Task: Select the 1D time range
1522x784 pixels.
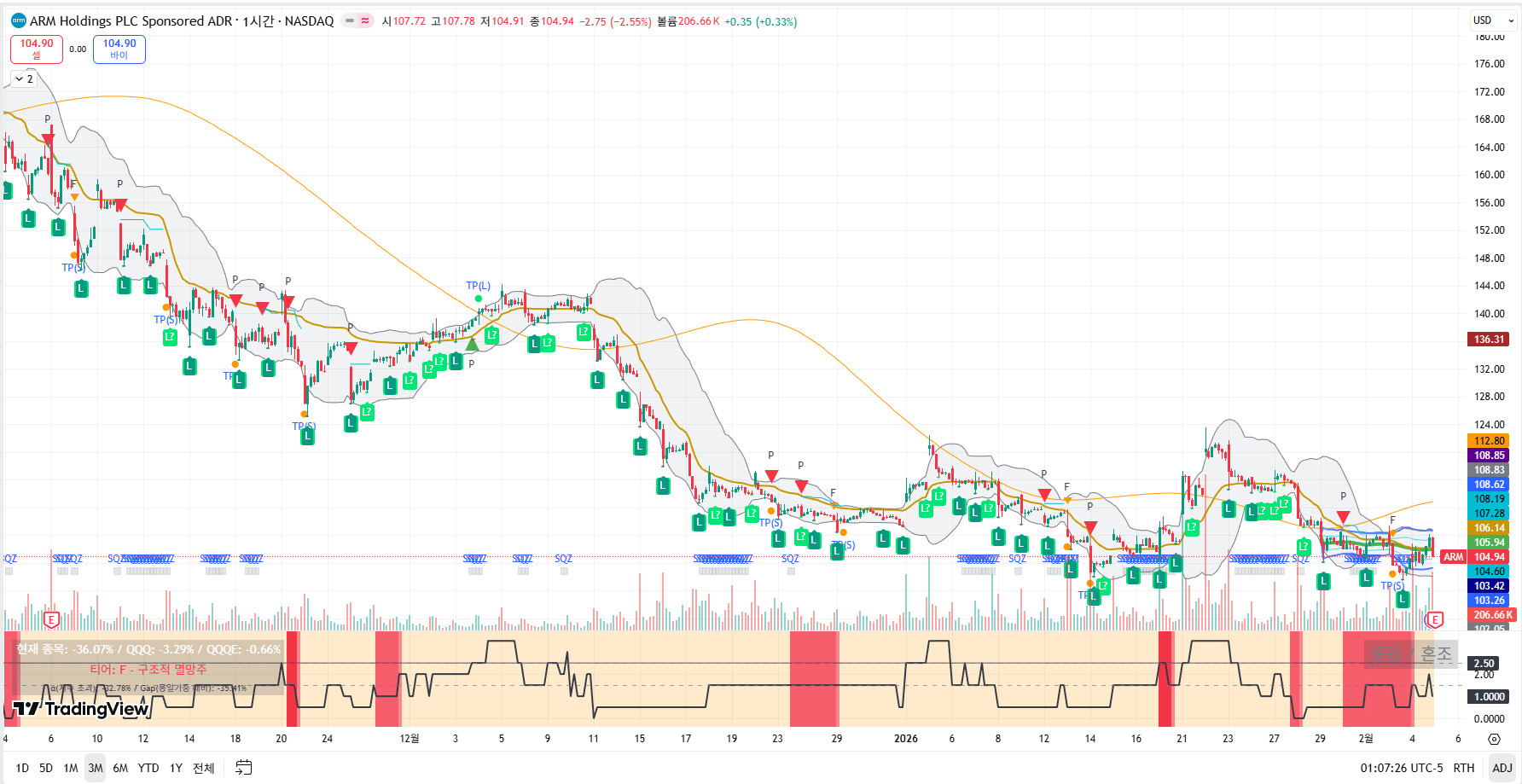Action: click(x=22, y=768)
